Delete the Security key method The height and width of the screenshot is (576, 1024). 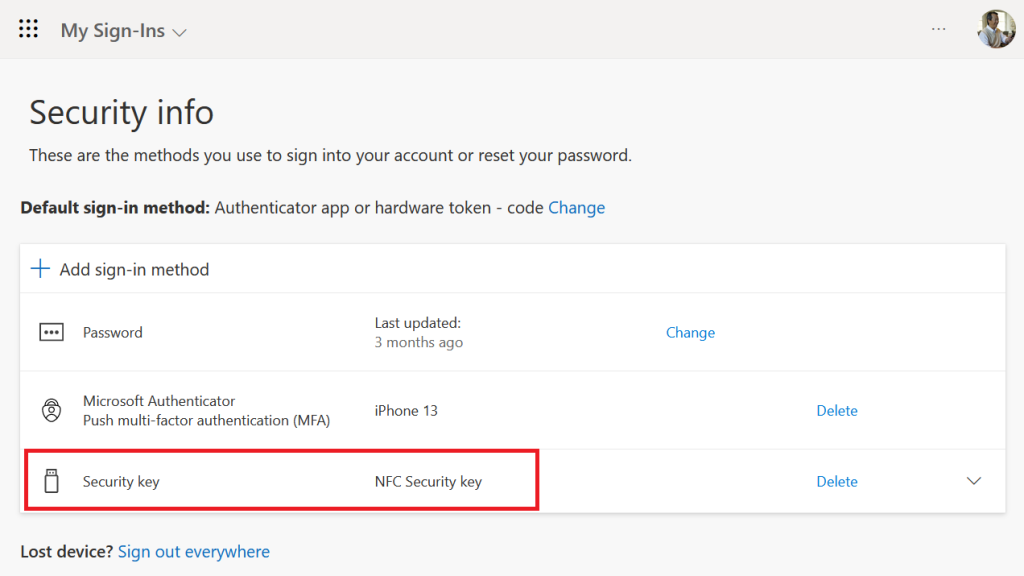[837, 481]
